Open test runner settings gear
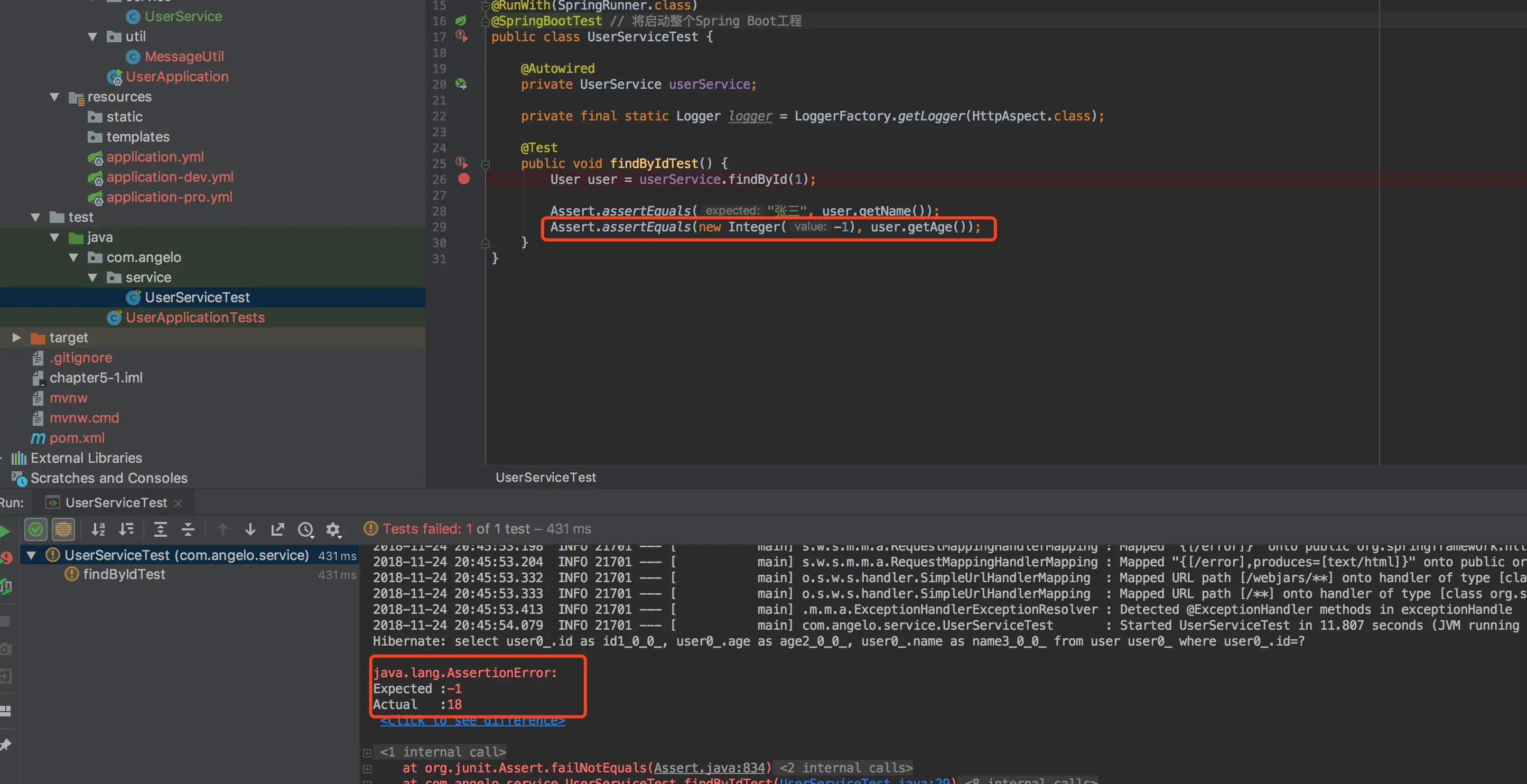The width and height of the screenshot is (1527, 784). pos(333,529)
